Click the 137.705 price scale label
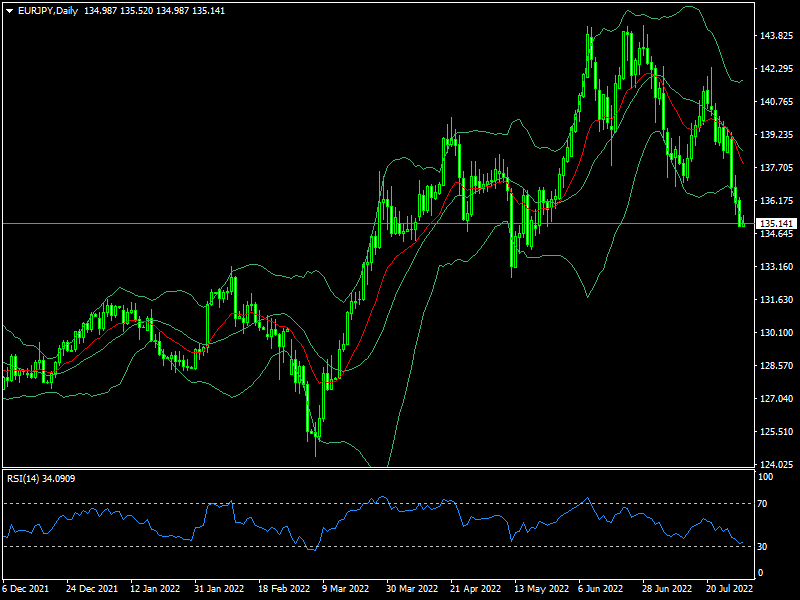The height and width of the screenshot is (600, 800). 777,168
